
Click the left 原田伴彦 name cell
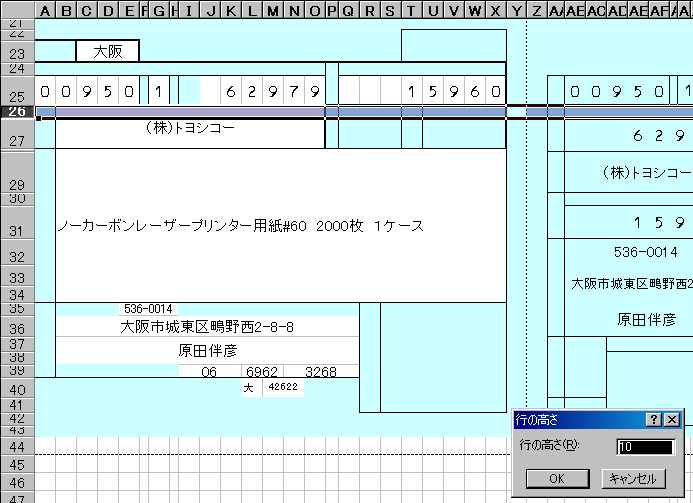(207, 351)
